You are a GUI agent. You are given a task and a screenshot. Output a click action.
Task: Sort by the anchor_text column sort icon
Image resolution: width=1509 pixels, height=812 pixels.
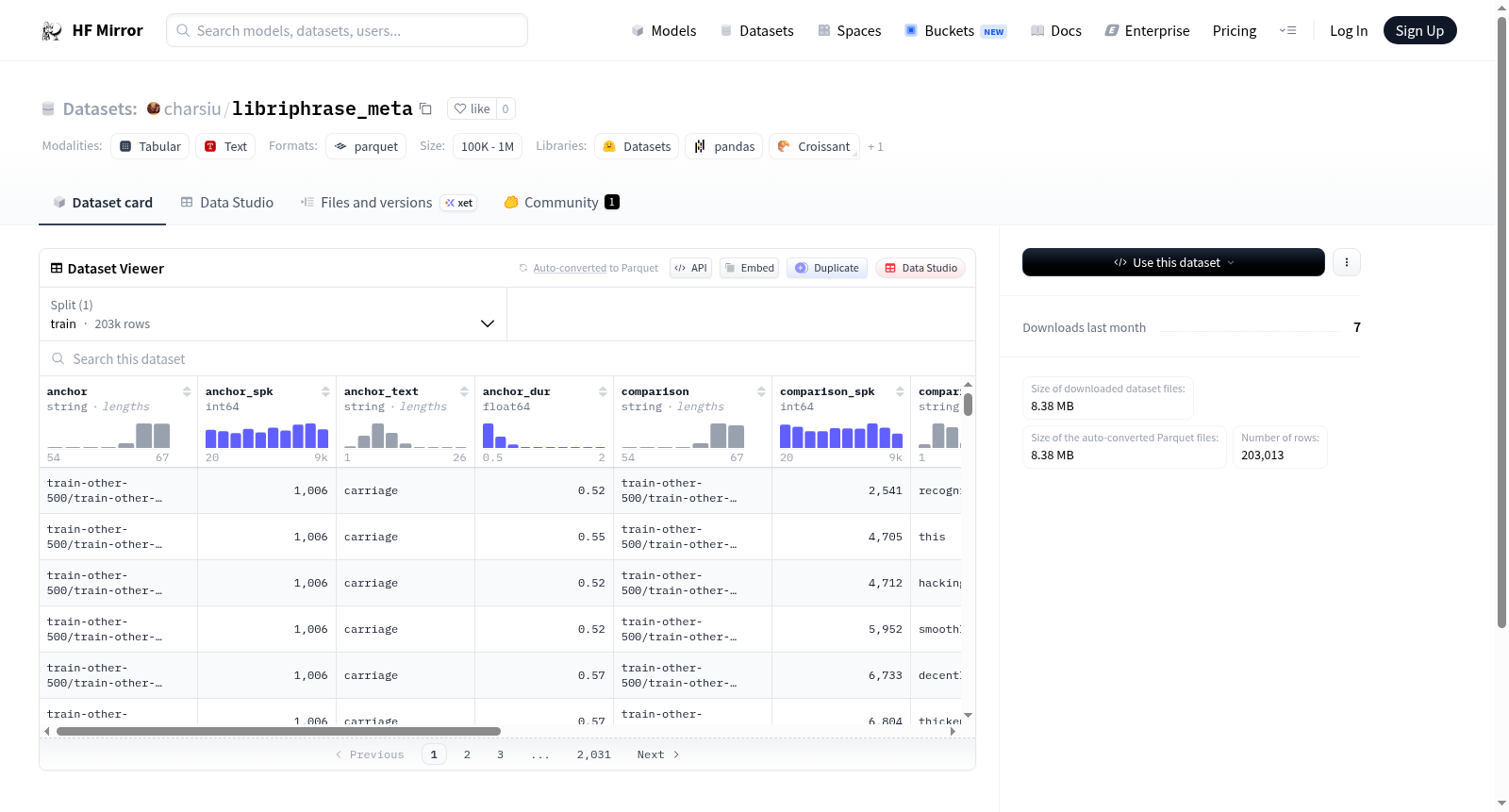coord(464,391)
